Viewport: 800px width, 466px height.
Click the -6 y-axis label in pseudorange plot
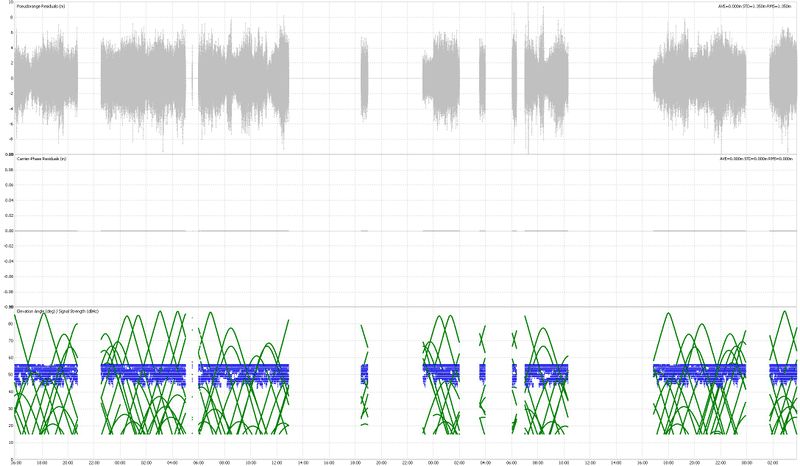coord(10,124)
